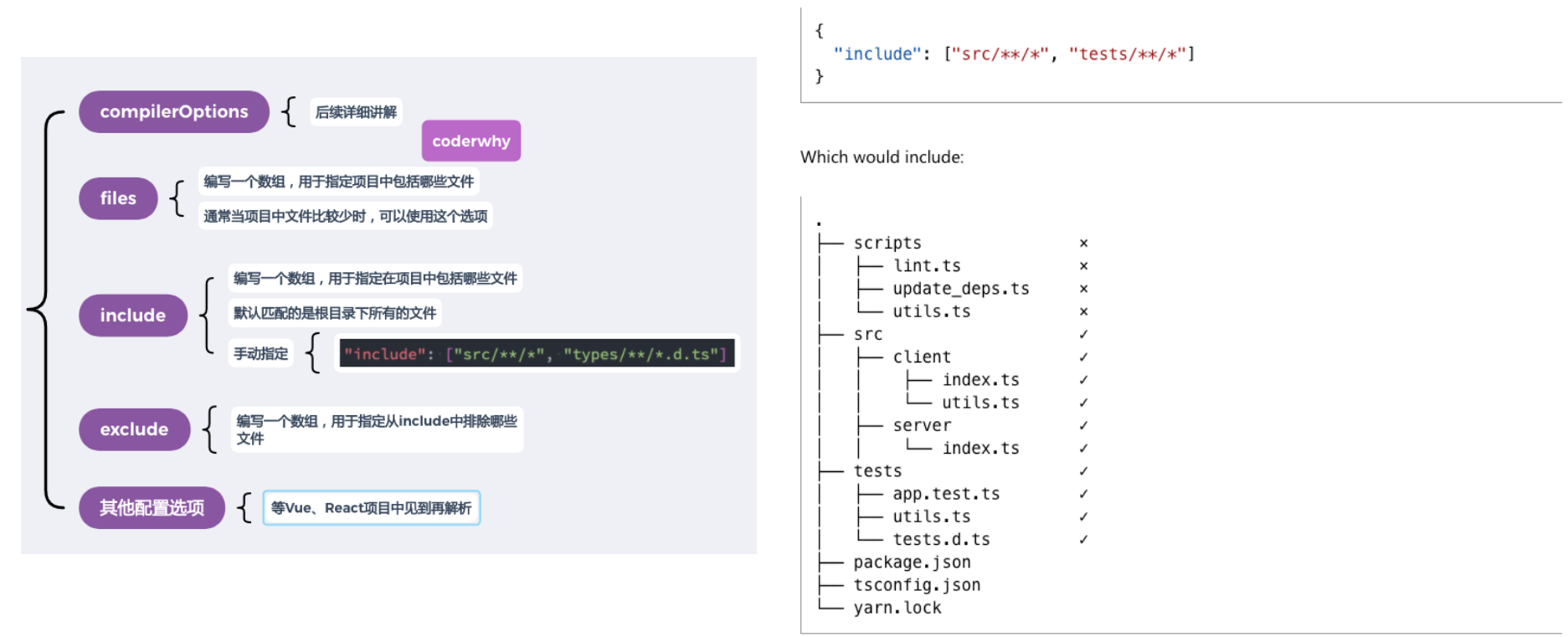Click the check mark beside app.test.ts
1568x637 pixels.
[1083, 494]
